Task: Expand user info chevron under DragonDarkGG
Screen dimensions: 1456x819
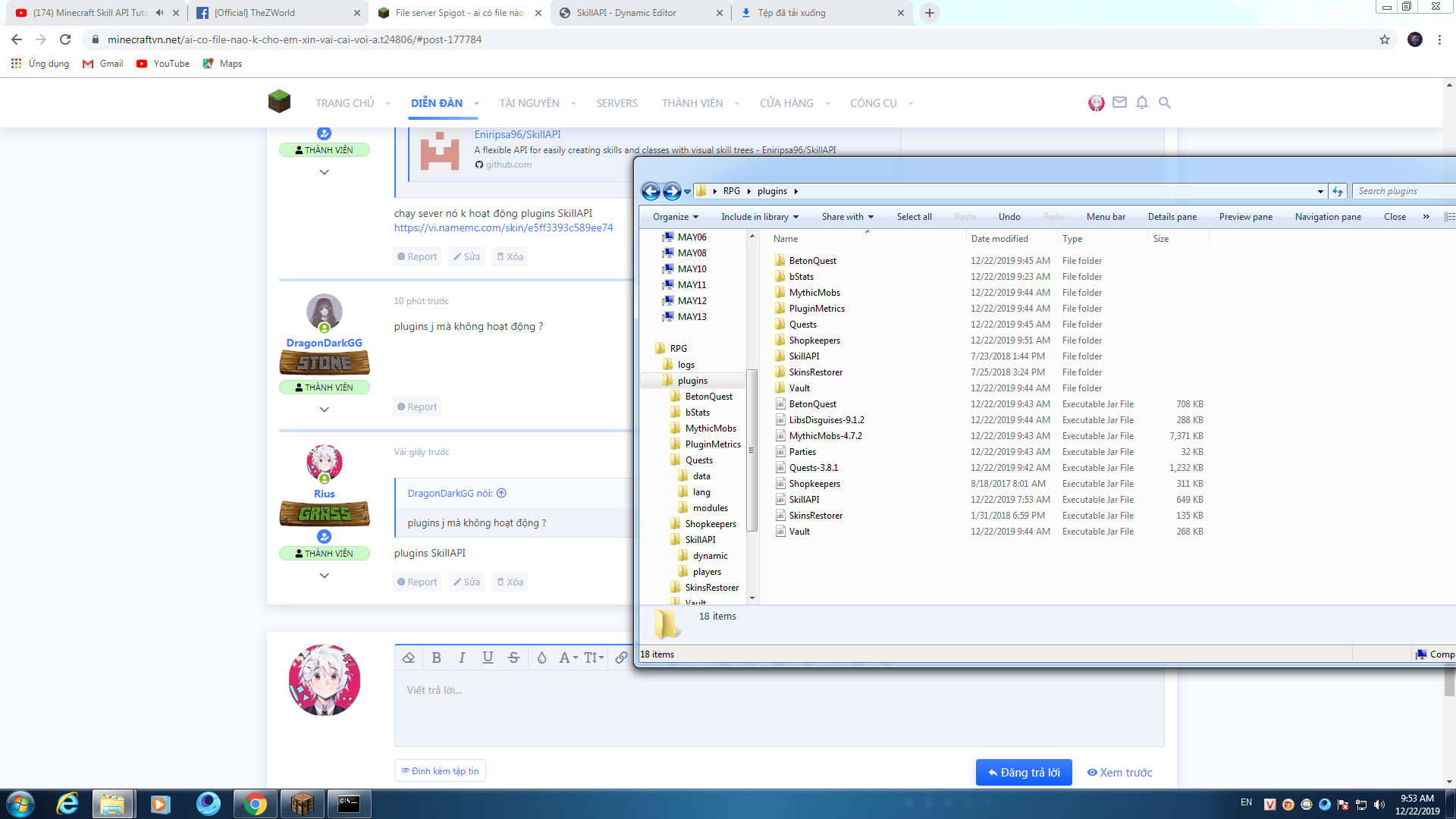Action: pyautogui.click(x=324, y=409)
